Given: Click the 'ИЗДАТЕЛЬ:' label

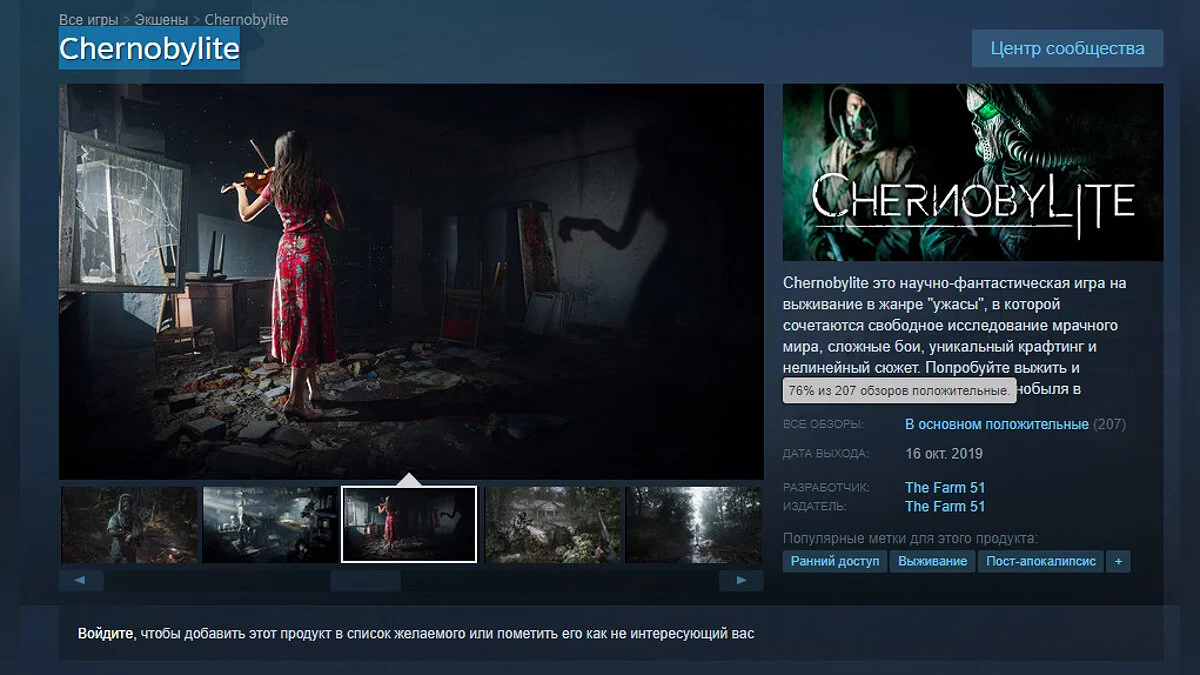Looking at the screenshot, I should [815, 506].
